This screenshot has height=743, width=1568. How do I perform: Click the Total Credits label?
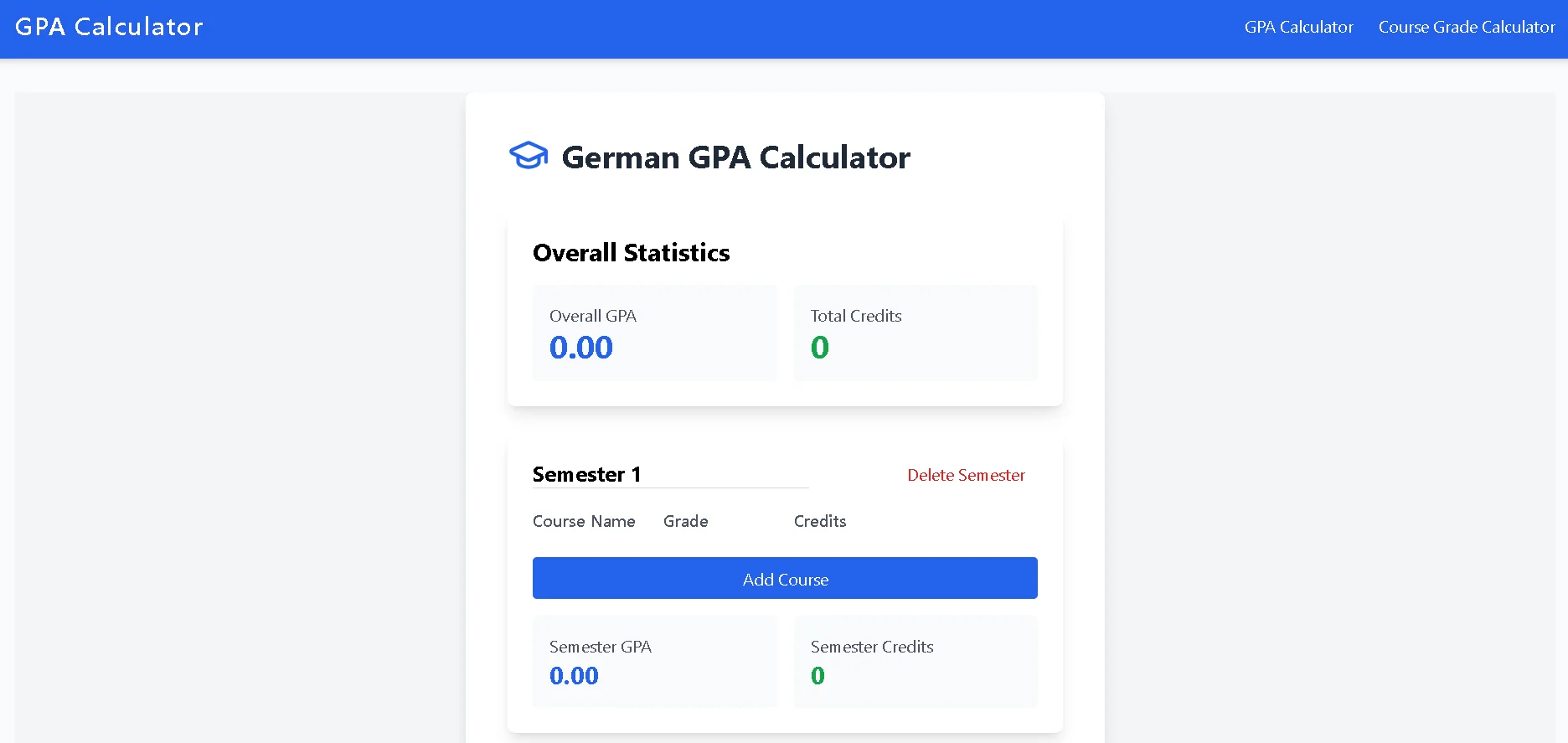pyautogui.click(x=855, y=316)
